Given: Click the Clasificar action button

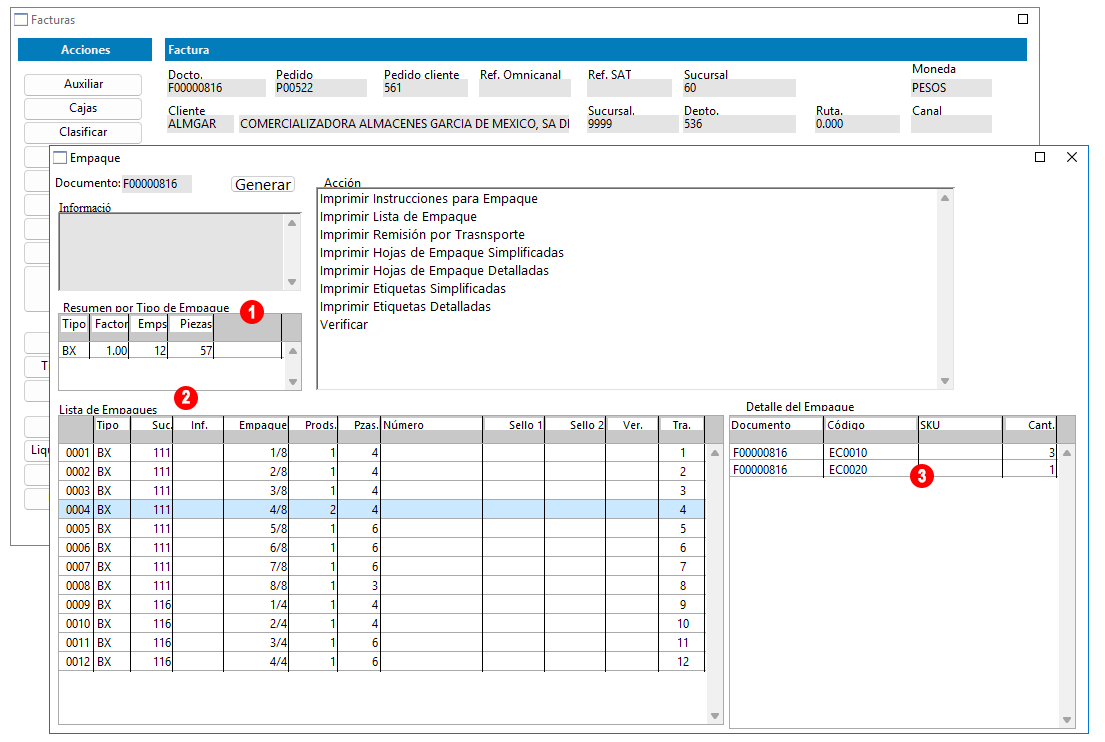Looking at the screenshot, I should point(83,132).
